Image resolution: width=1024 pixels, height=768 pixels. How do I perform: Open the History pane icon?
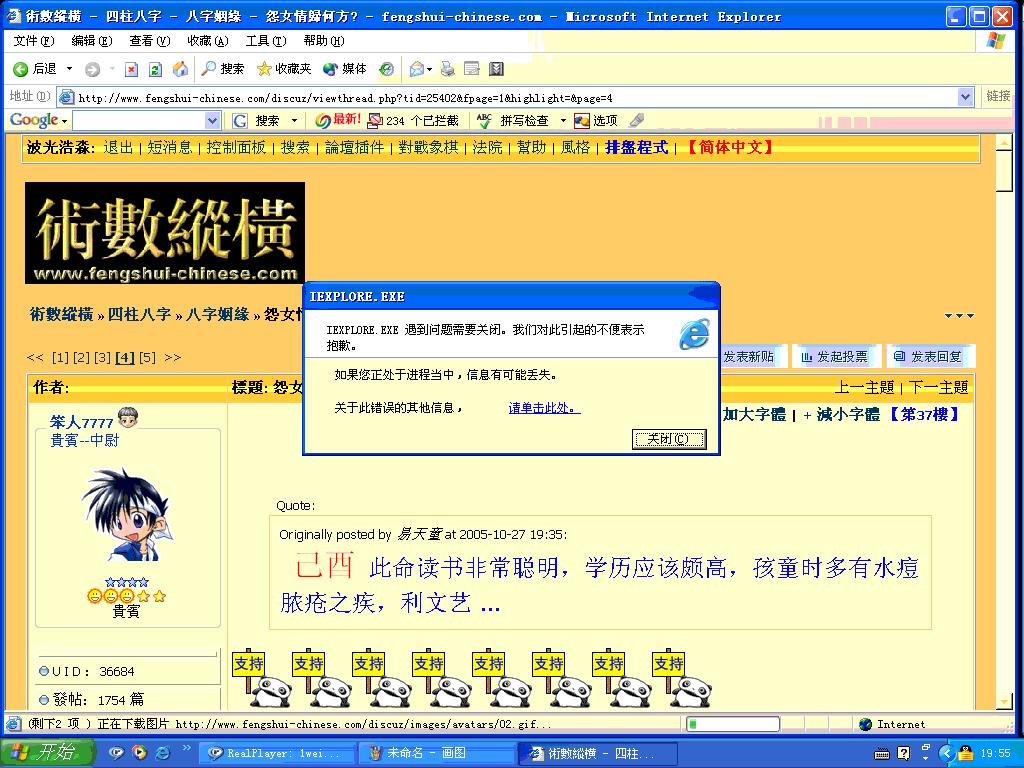click(x=386, y=69)
